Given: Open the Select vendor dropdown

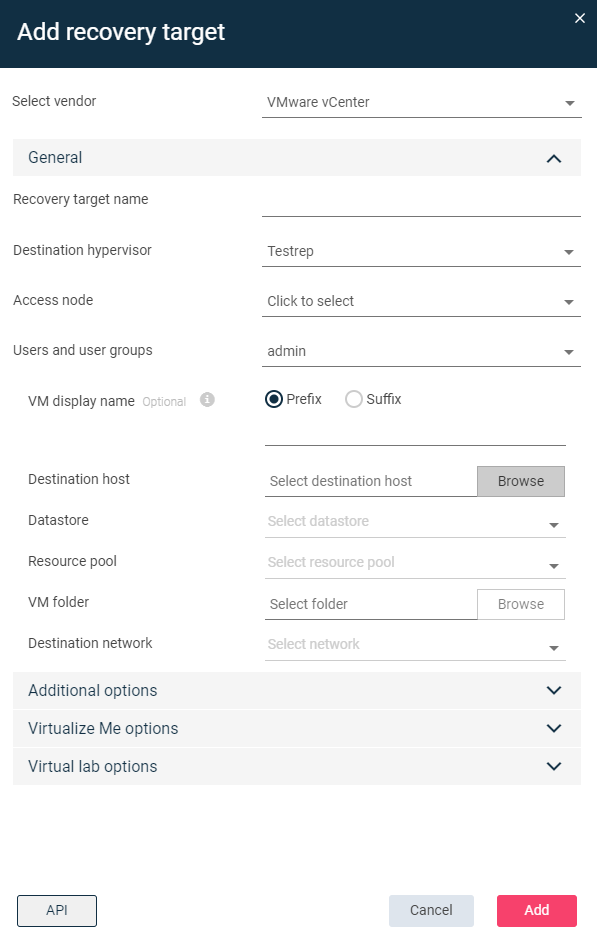Looking at the screenshot, I should [x=421, y=102].
